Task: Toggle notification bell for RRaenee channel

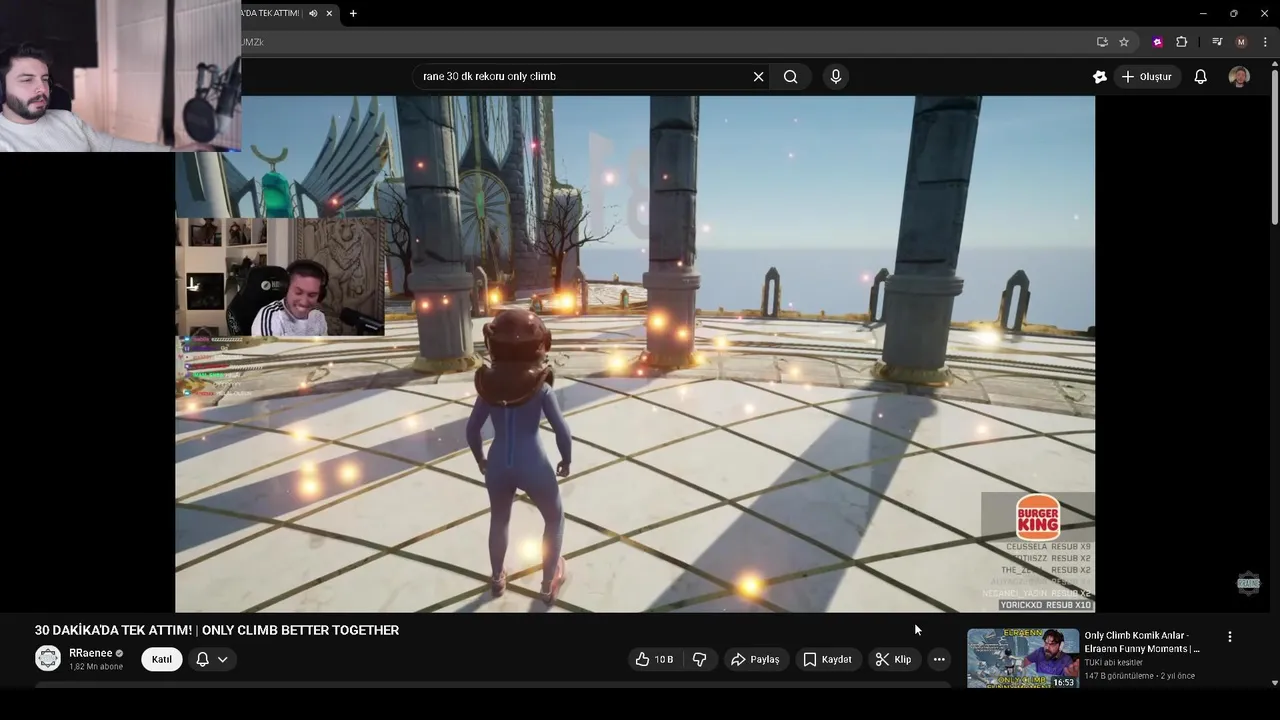Action: (x=202, y=659)
